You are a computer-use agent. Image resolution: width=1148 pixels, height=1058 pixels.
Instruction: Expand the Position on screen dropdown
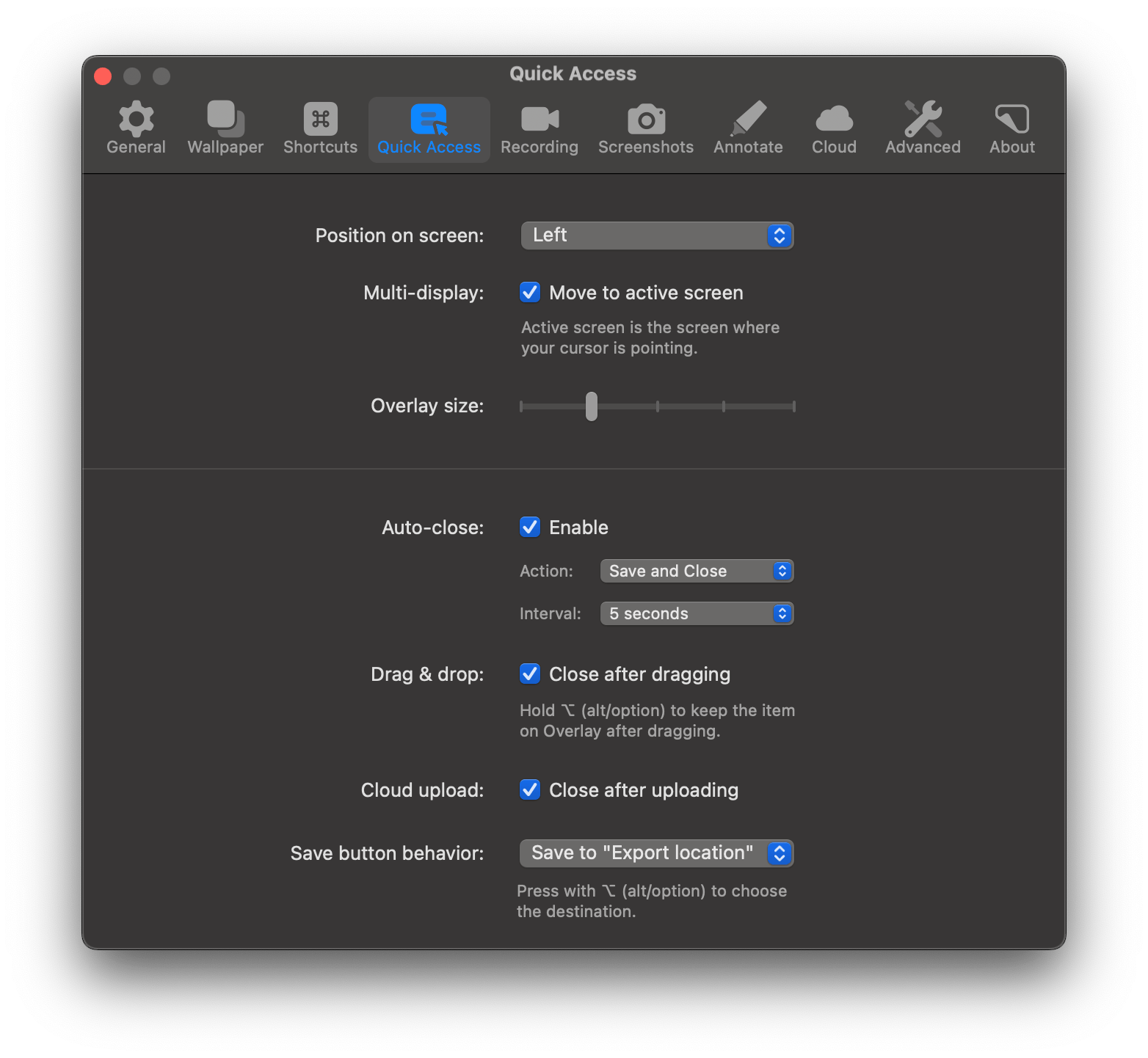point(657,236)
